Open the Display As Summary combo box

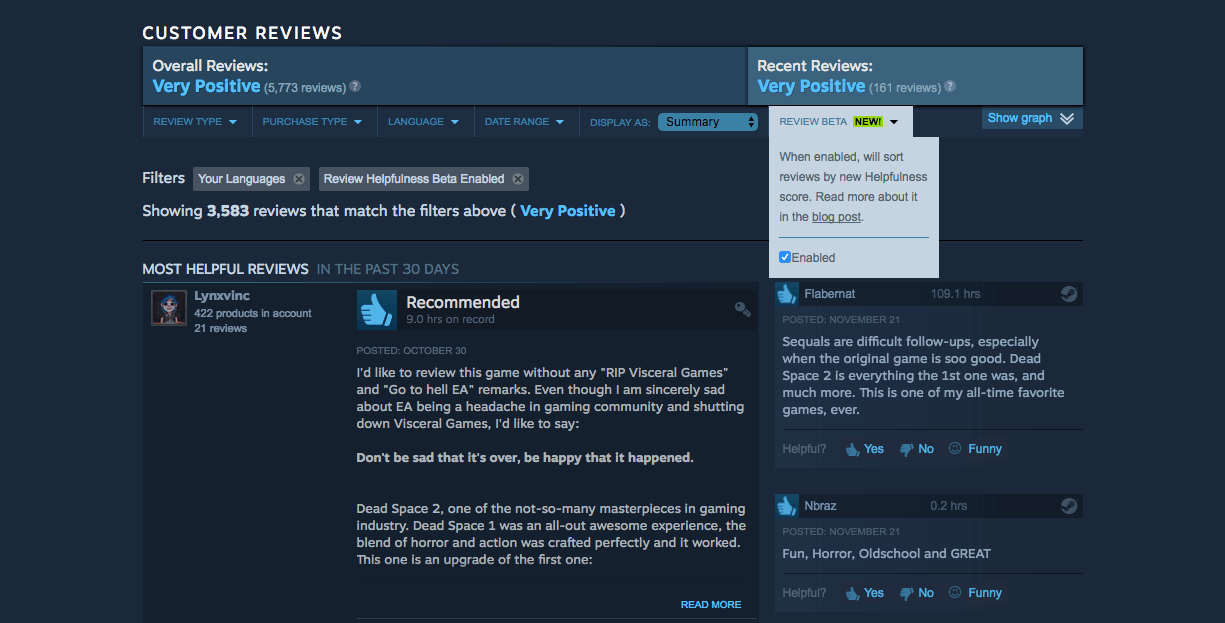(708, 122)
